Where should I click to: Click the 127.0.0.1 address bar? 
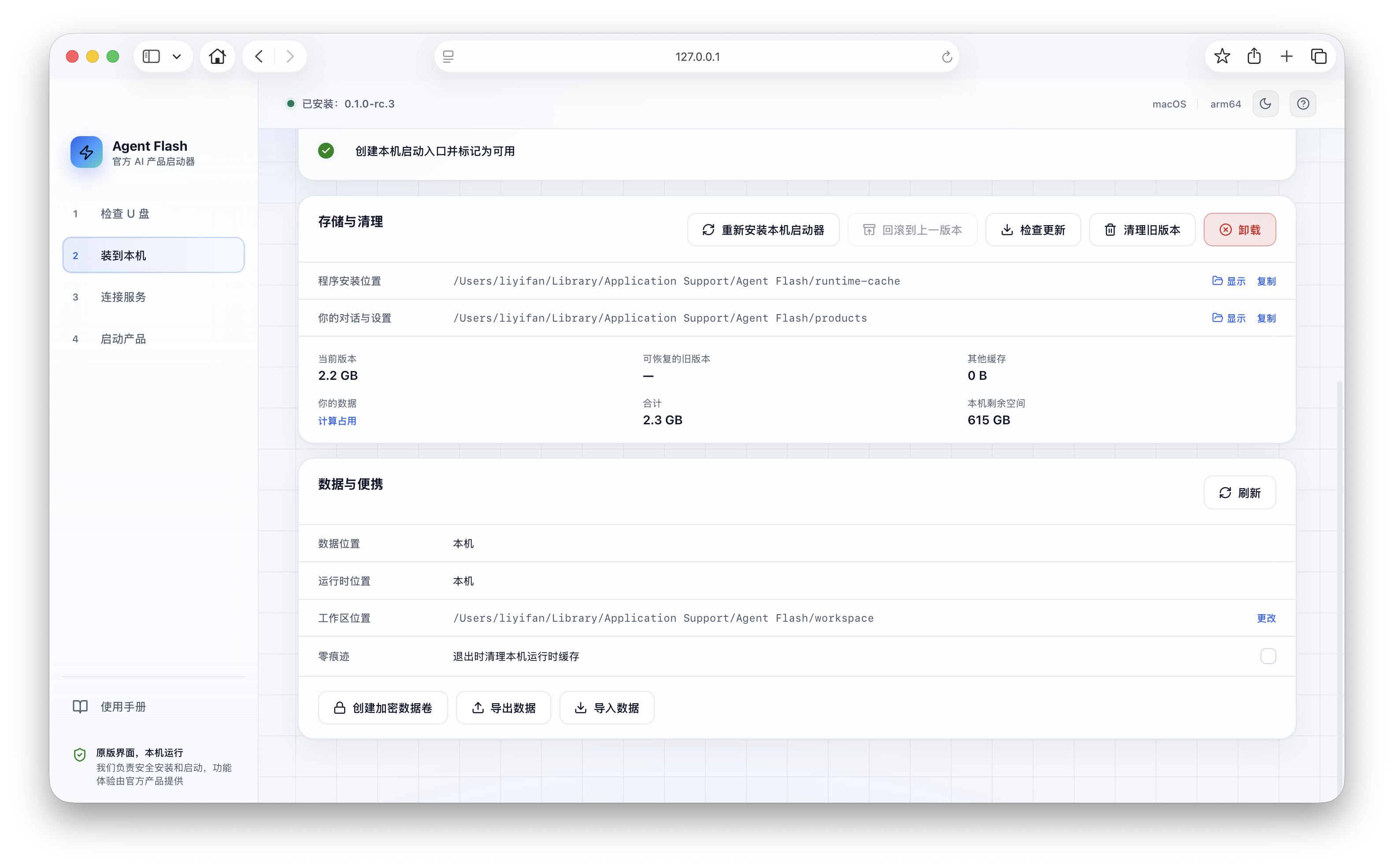tap(697, 56)
